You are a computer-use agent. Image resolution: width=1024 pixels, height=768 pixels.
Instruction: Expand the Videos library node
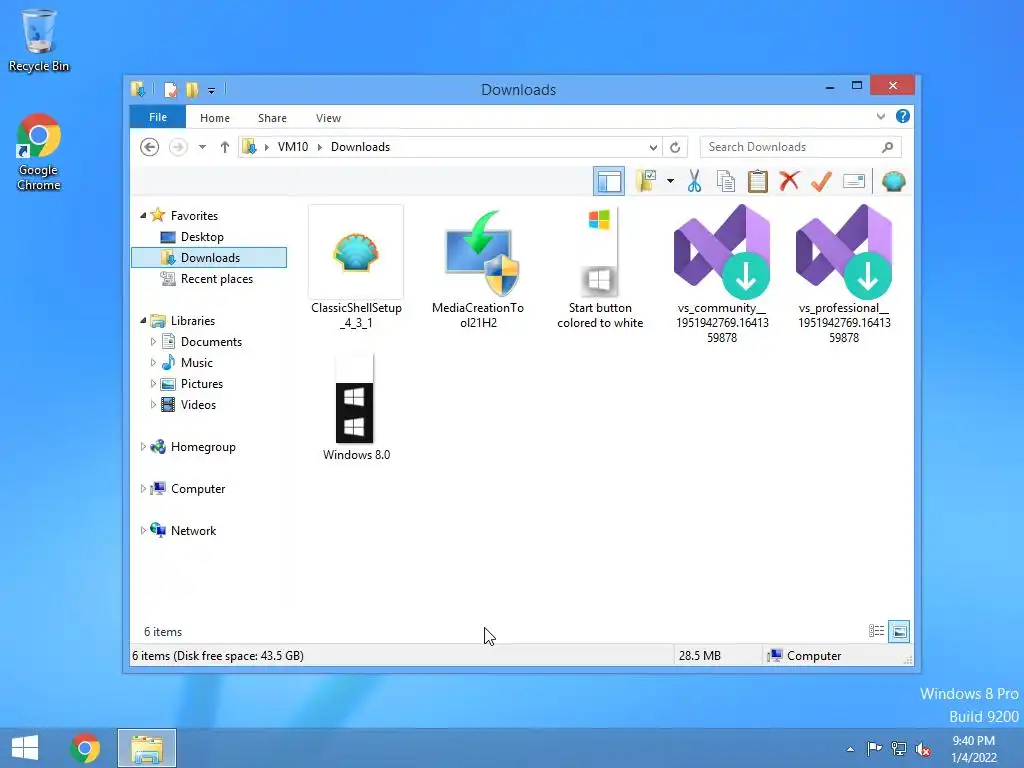pyautogui.click(x=153, y=404)
